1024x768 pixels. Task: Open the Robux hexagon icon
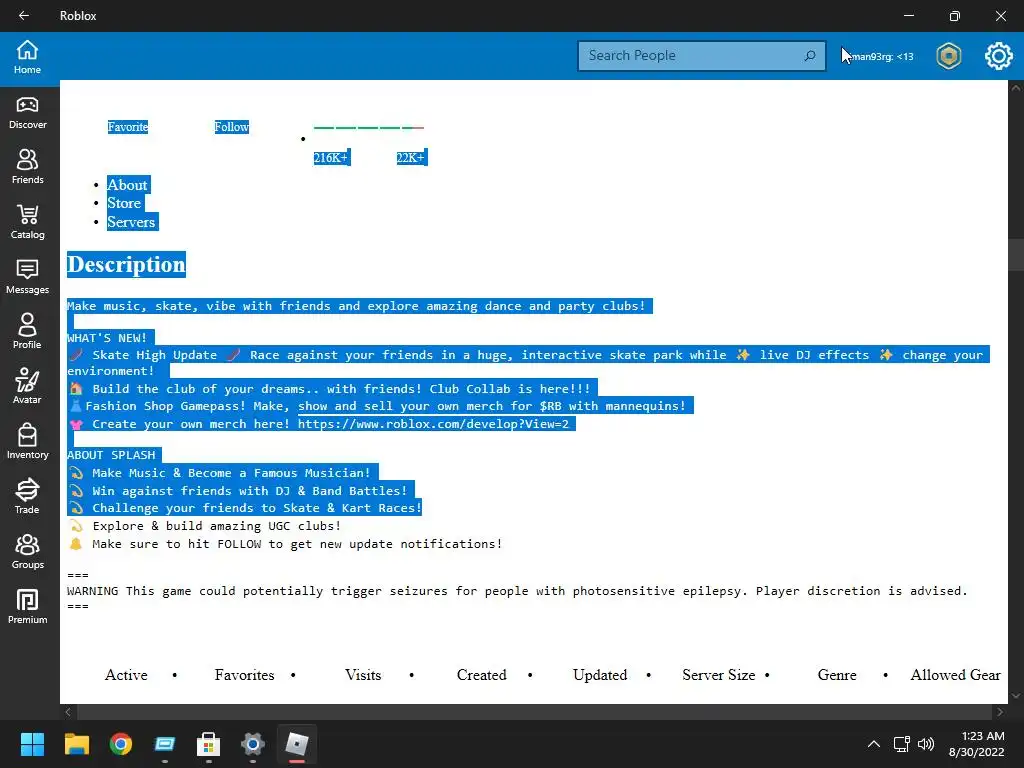(949, 56)
